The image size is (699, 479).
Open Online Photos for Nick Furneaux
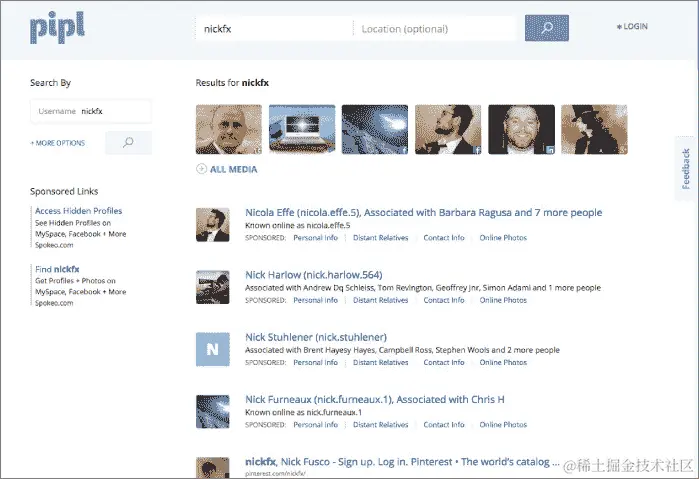[503, 425]
